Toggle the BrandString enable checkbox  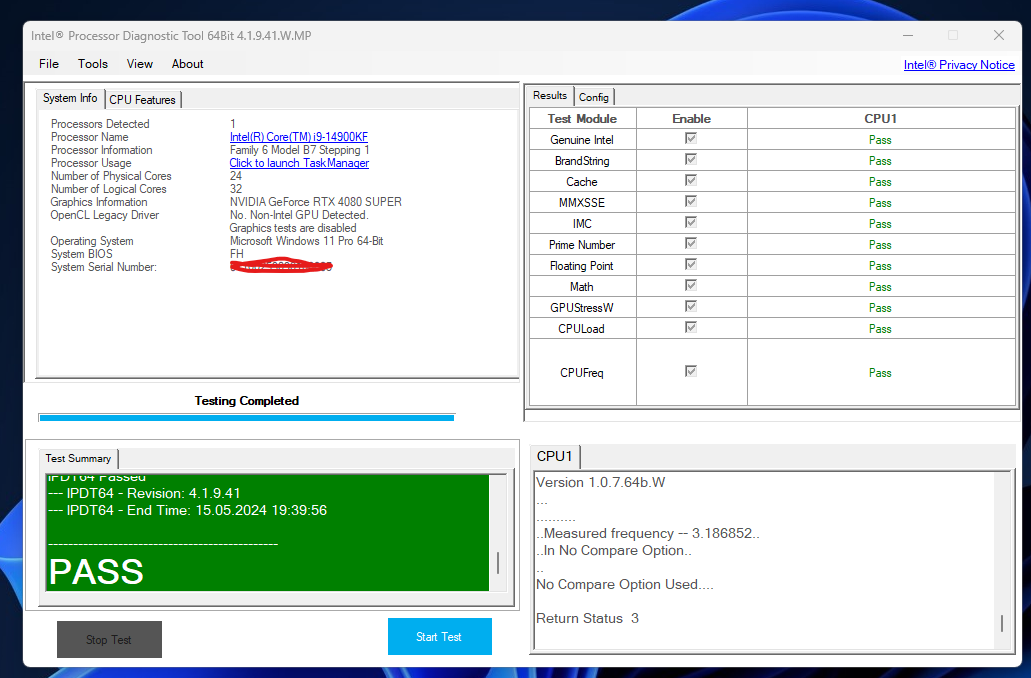690,159
